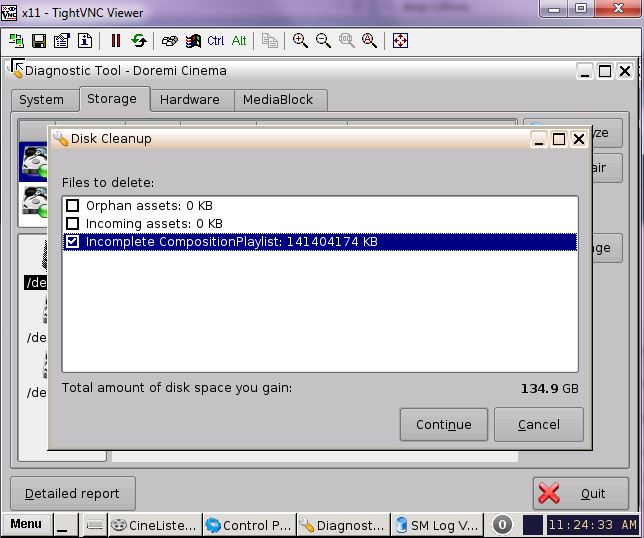
Task: Switch to the SM Log Viewer taskbar item
Action: pyautogui.click(x=437, y=525)
